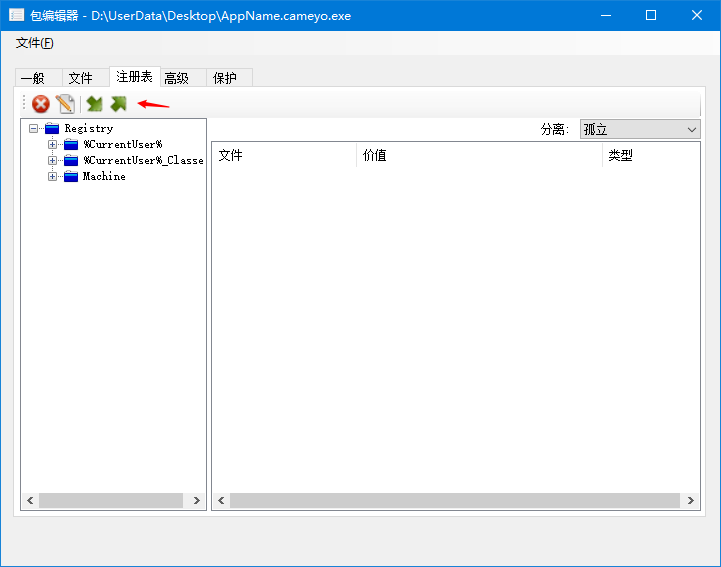Viewport: 721px width, 567px height.
Task: Click the 价值 column header
Action: 480,155
